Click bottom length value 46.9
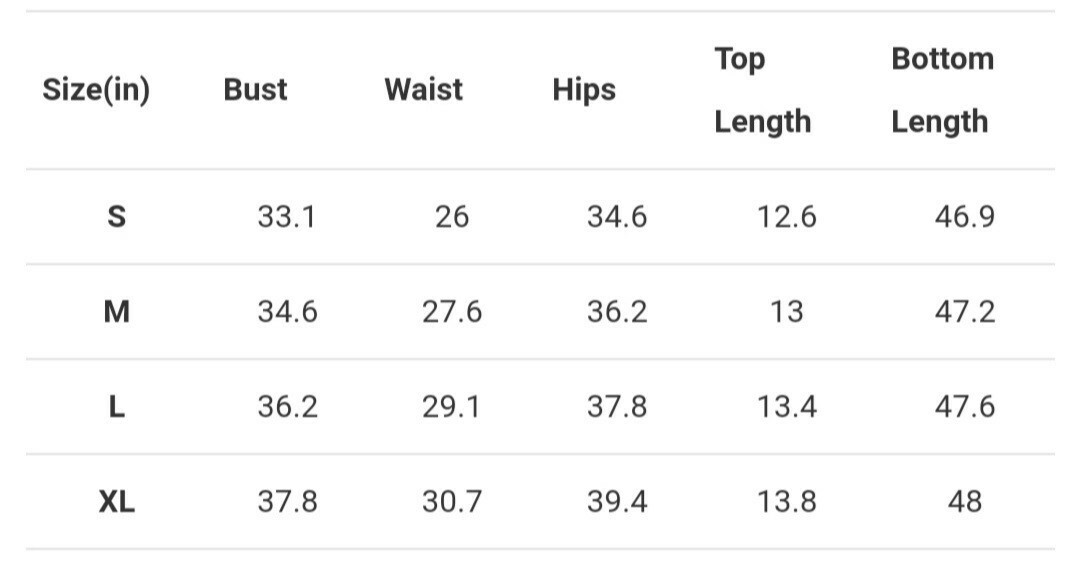The height and width of the screenshot is (565, 1080). point(964,217)
